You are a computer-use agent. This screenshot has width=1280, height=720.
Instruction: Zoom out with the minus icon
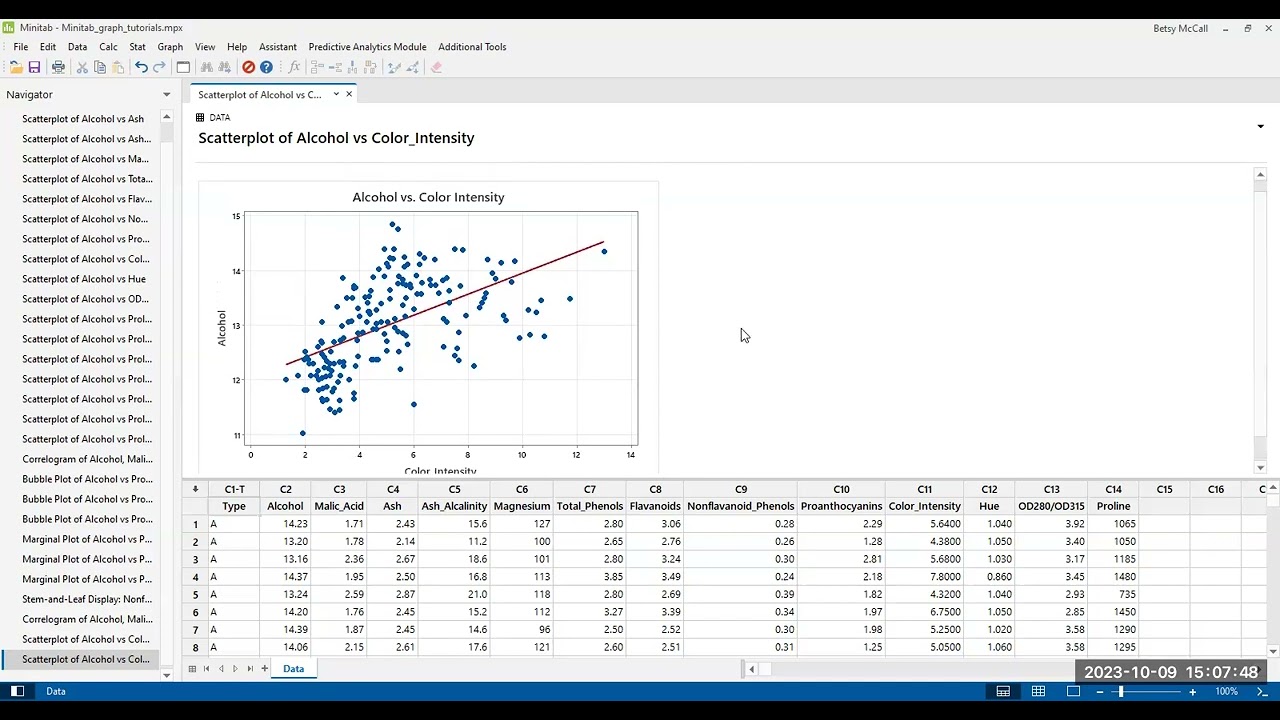1100,691
